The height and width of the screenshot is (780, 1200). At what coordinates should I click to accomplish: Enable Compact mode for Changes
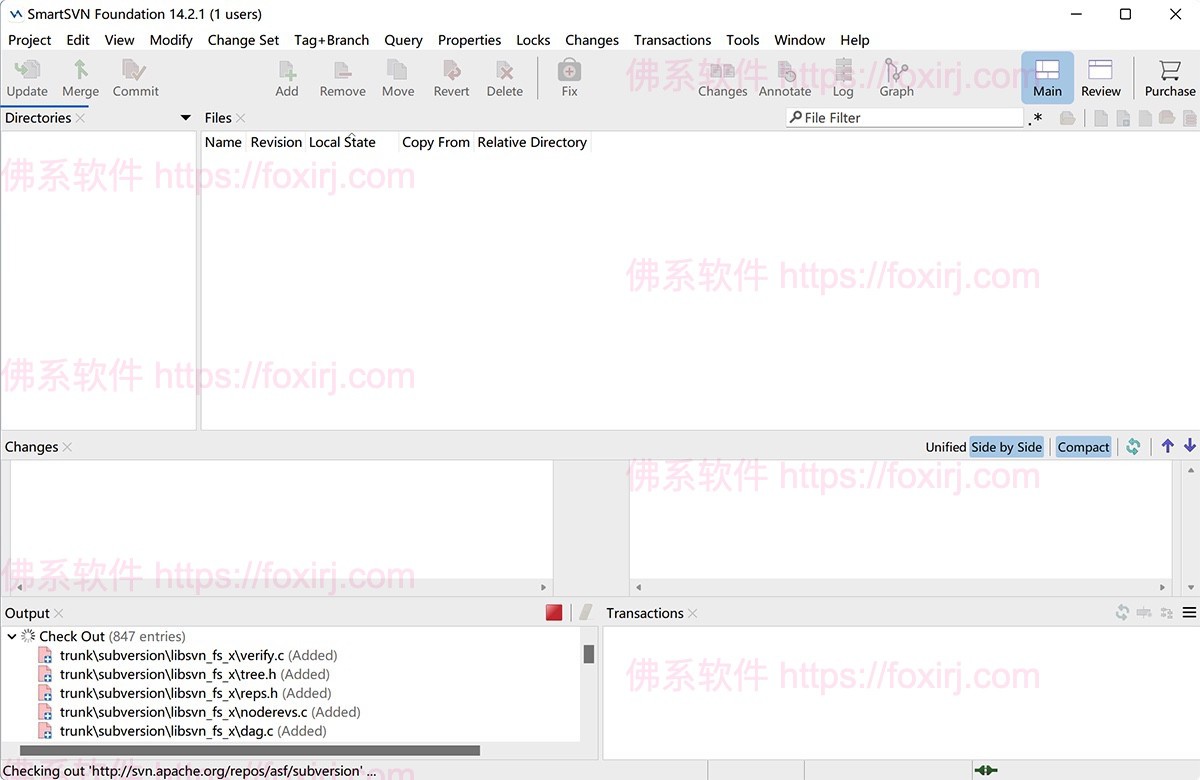click(1083, 447)
